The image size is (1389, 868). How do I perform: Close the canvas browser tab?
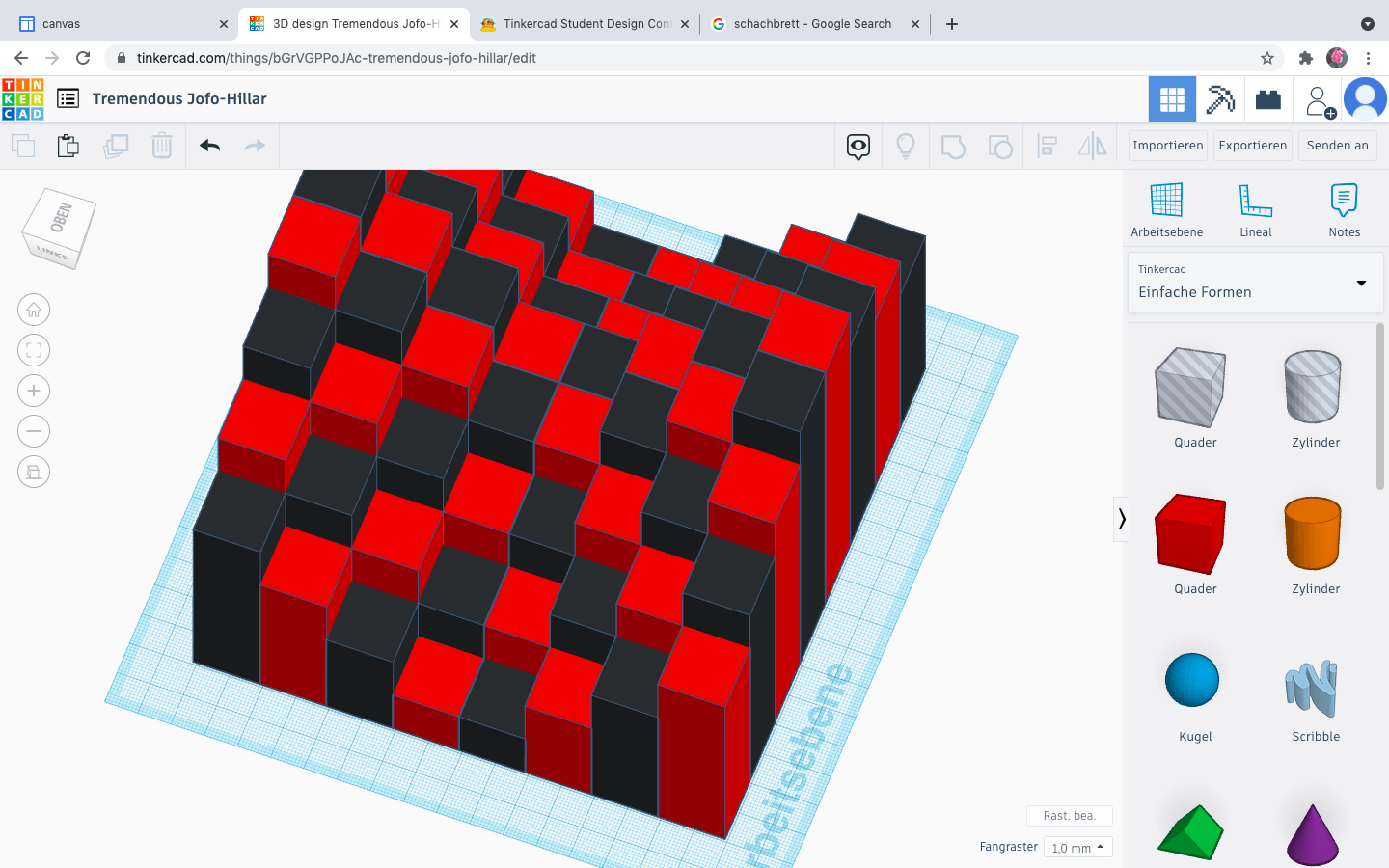224,24
